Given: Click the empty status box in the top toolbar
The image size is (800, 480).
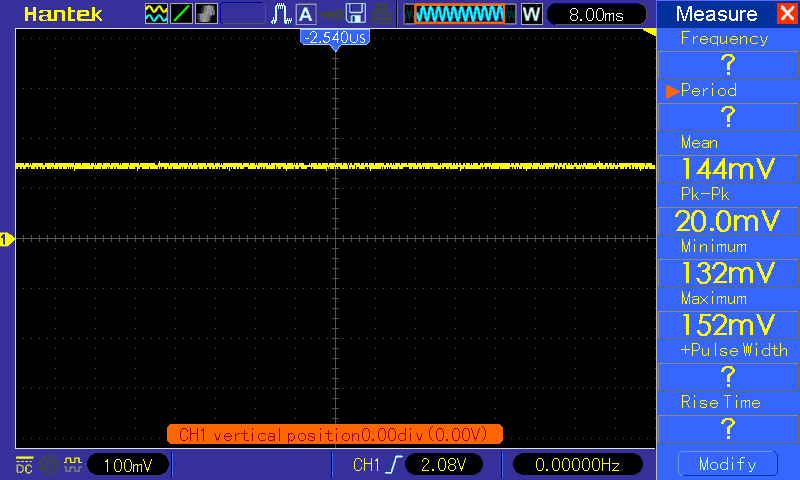Looking at the screenshot, I should 243,14.
